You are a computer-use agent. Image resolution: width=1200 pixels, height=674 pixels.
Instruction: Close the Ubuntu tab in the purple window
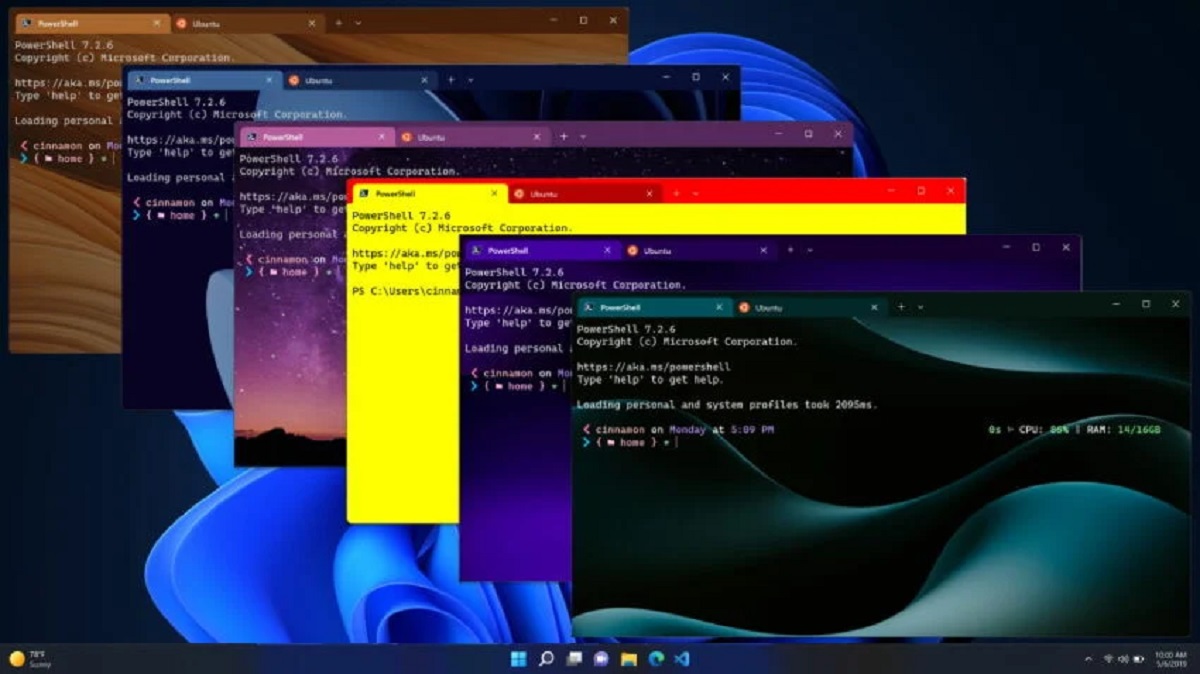coord(764,250)
